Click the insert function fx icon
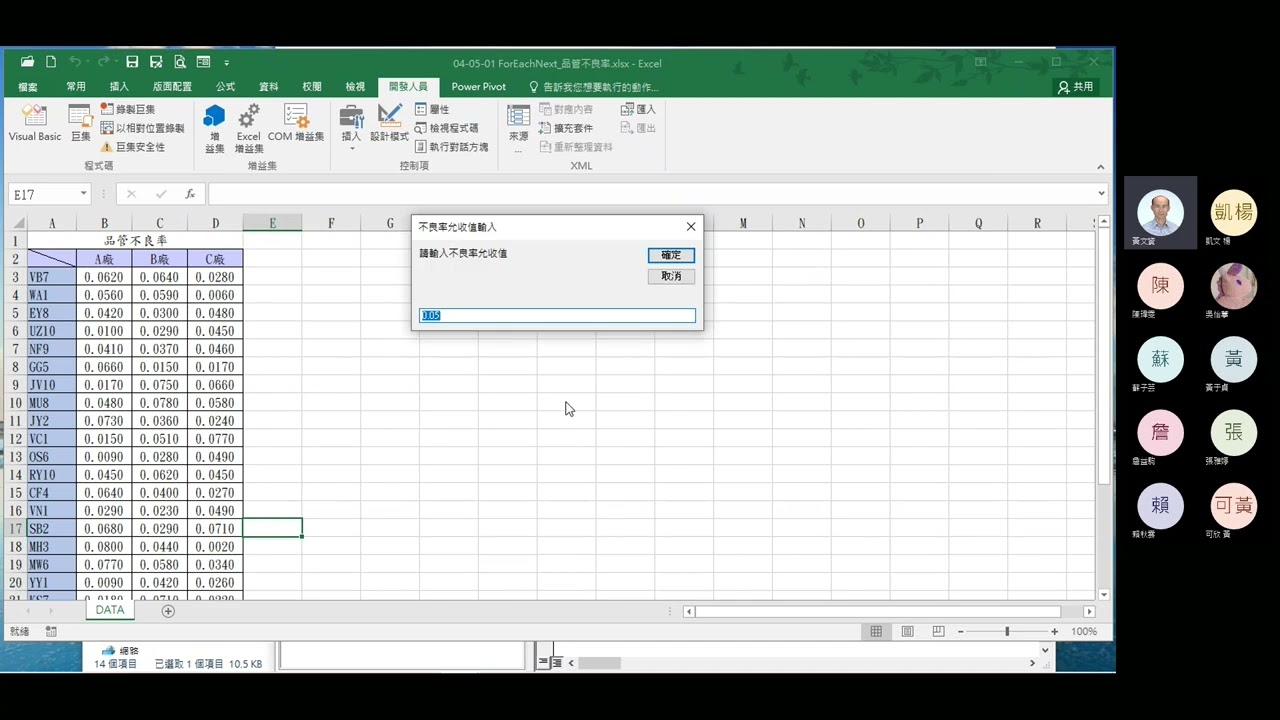 [190, 194]
